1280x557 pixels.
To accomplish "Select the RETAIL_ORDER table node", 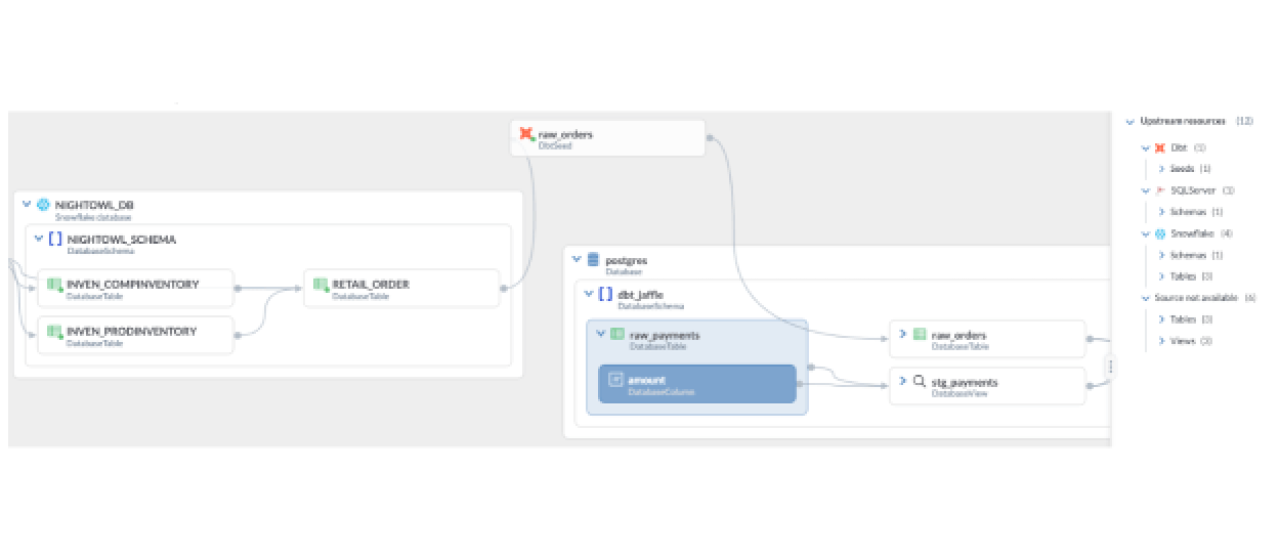I will (x=401, y=288).
